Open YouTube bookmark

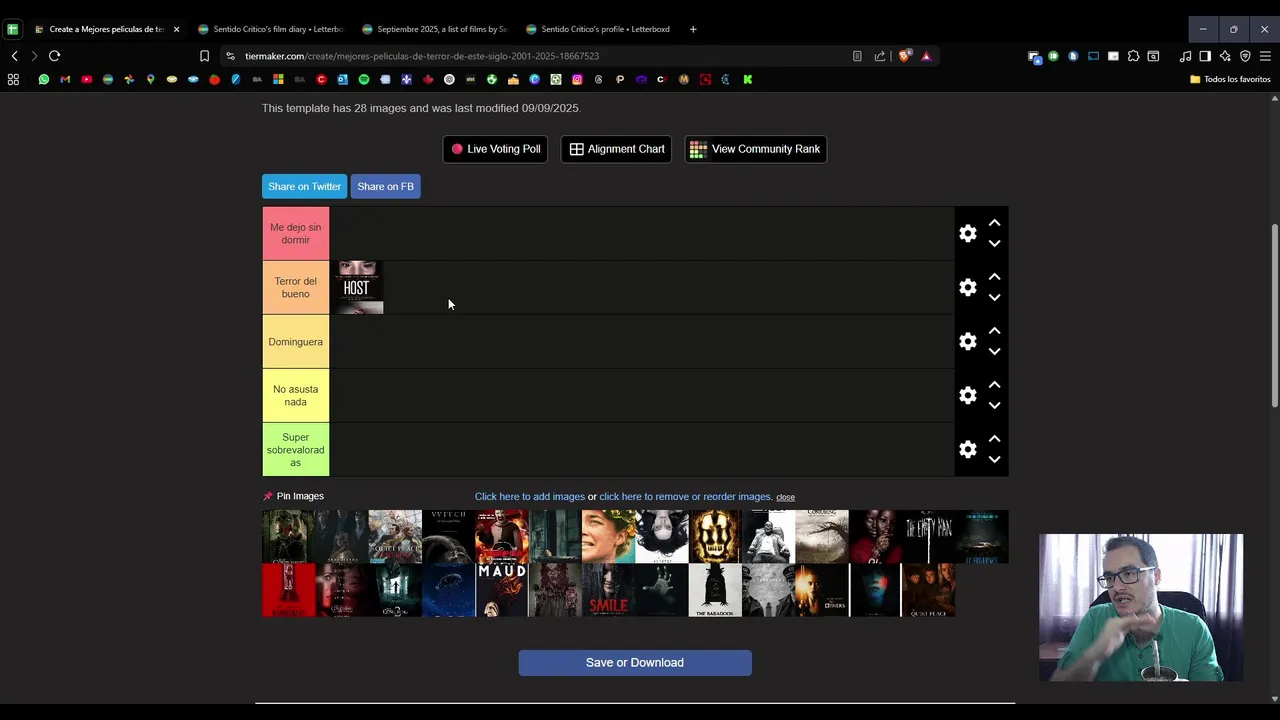87,79
